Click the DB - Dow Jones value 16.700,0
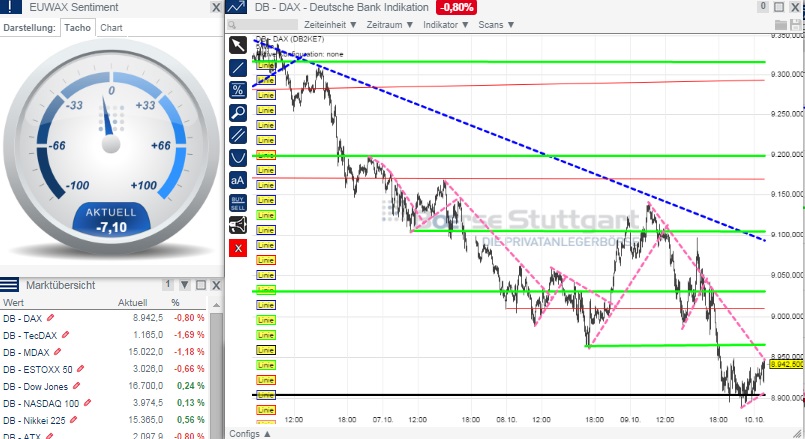The width and height of the screenshot is (805, 439). point(147,386)
